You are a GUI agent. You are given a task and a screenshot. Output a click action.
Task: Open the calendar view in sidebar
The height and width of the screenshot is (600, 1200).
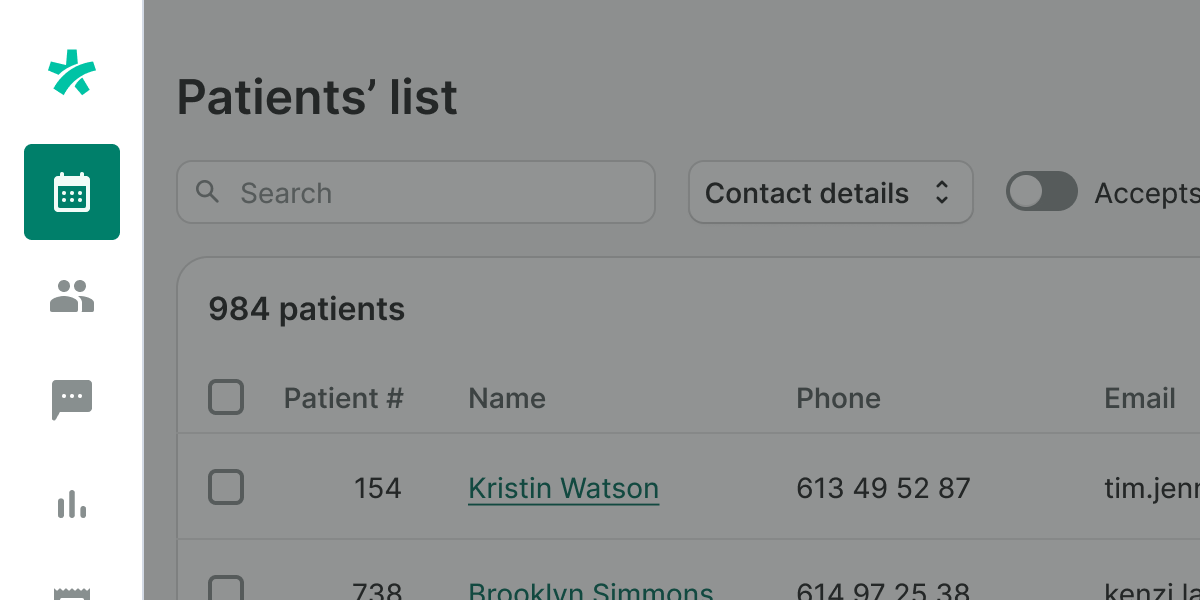click(72, 192)
